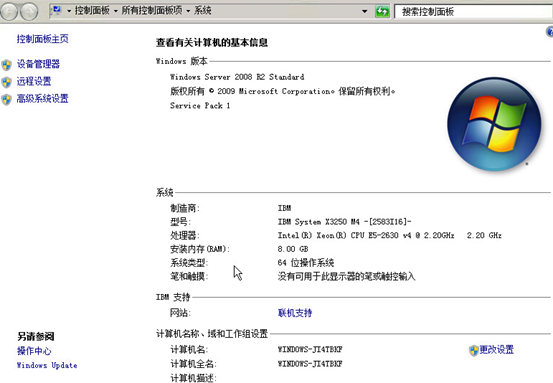Expand the dropdown arrow before 控制面板
This screenshot has height=383, width=553.
click(69, 11)
